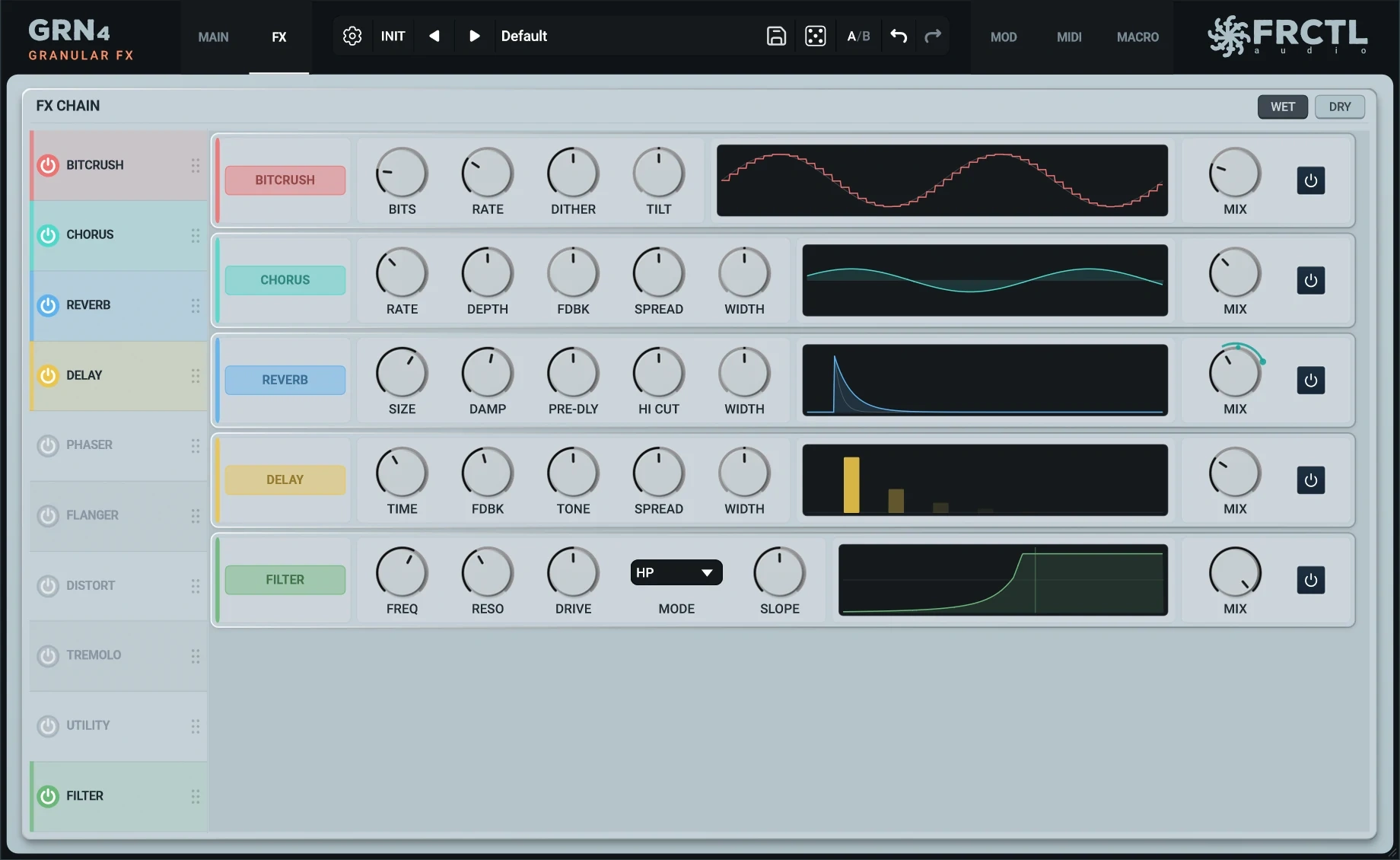
Task: Go to the next preset
Action: click(474, 36)
